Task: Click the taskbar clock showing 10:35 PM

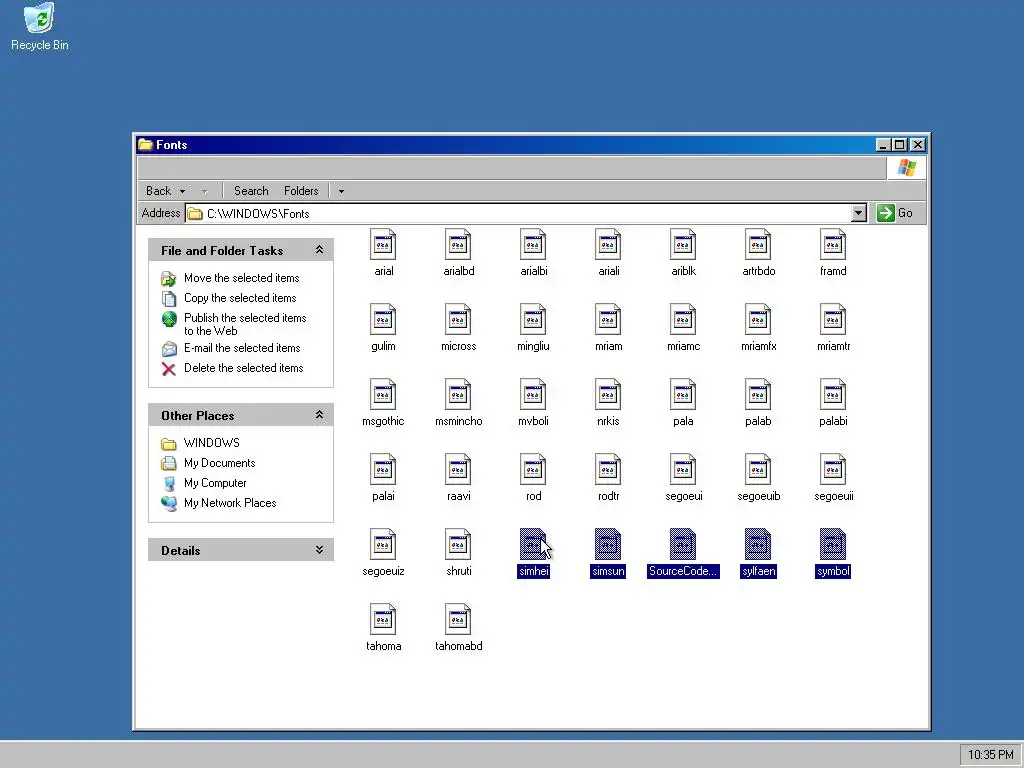Action: pos(990,755)
